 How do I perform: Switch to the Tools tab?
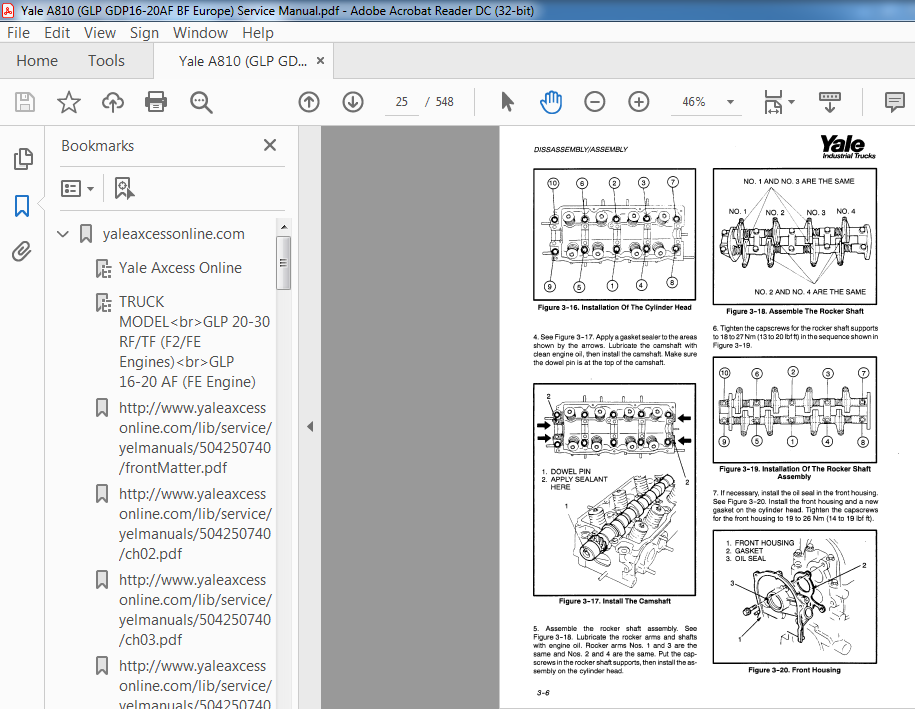click(106, 61)
